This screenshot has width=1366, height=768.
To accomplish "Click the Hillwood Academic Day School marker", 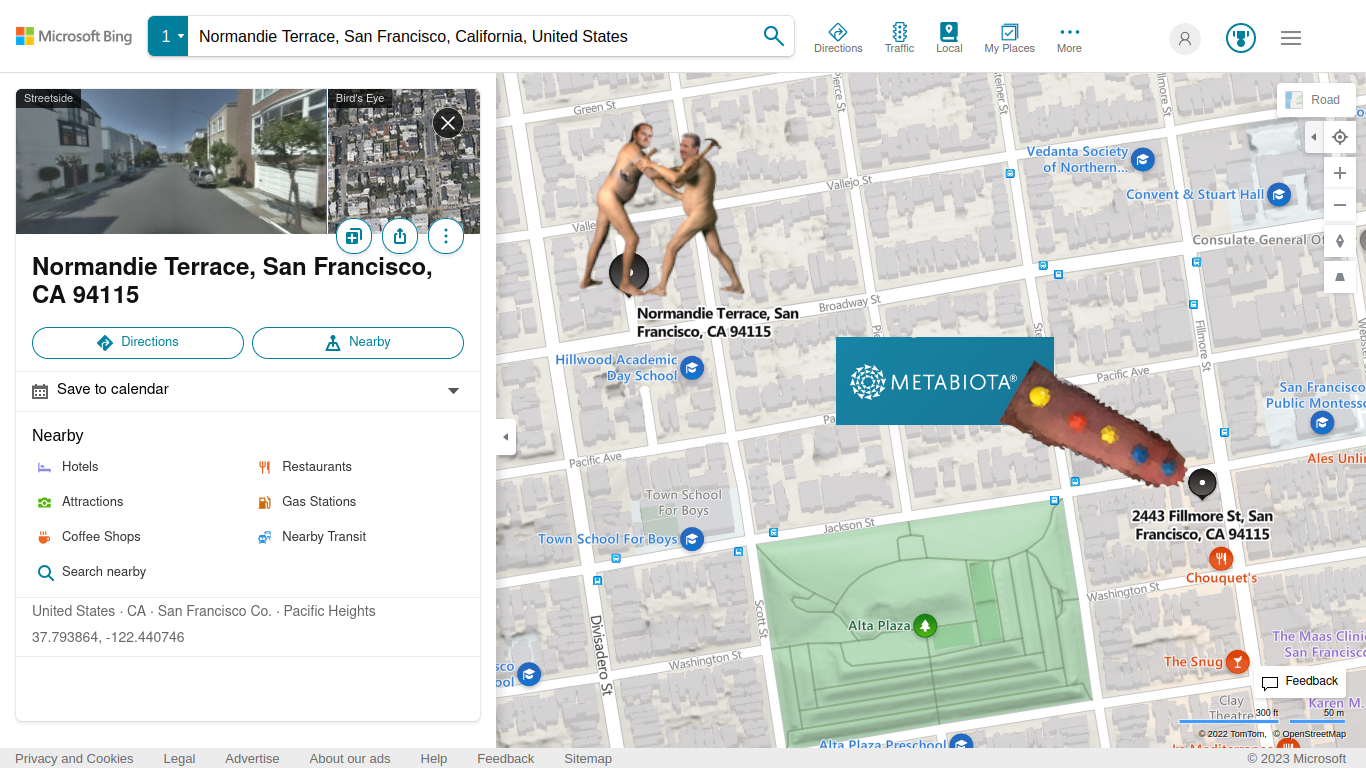I will coord(692,369).
